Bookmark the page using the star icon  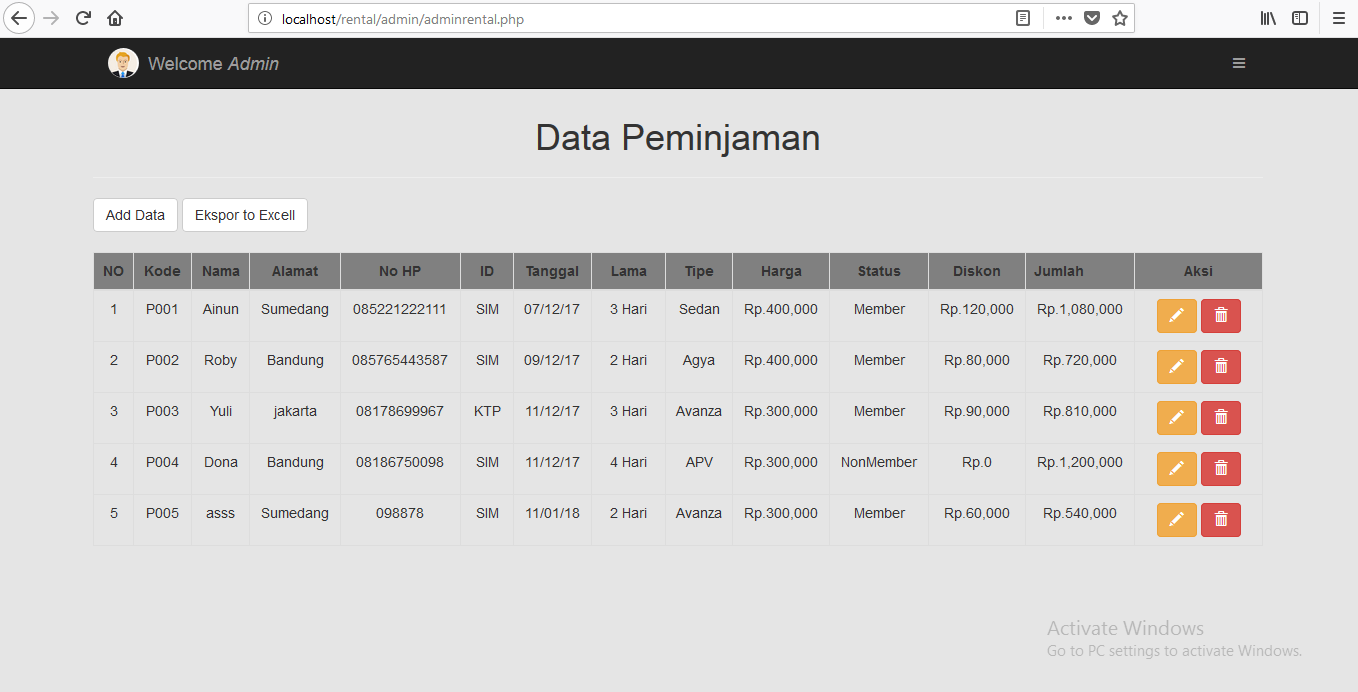(x=1120, y=18)
